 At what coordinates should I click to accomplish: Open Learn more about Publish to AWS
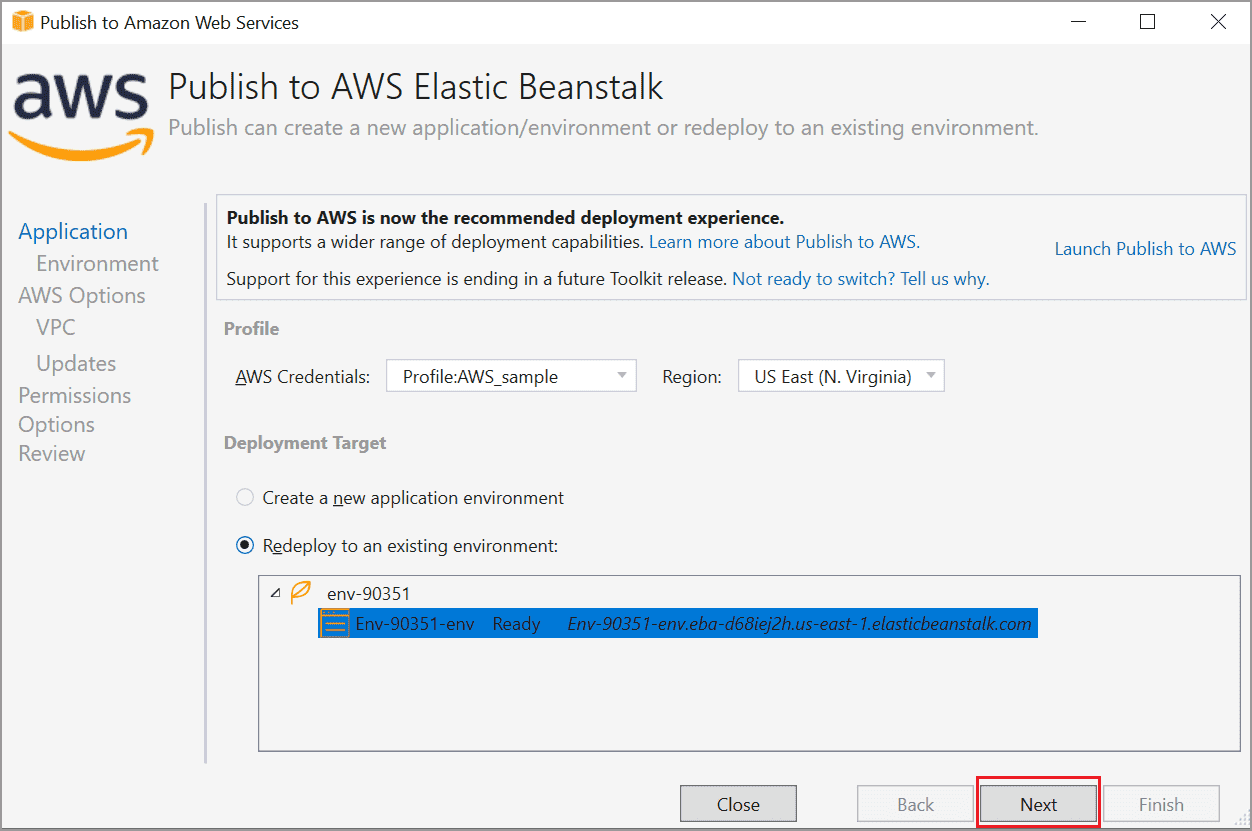click(x=783, y=241)
